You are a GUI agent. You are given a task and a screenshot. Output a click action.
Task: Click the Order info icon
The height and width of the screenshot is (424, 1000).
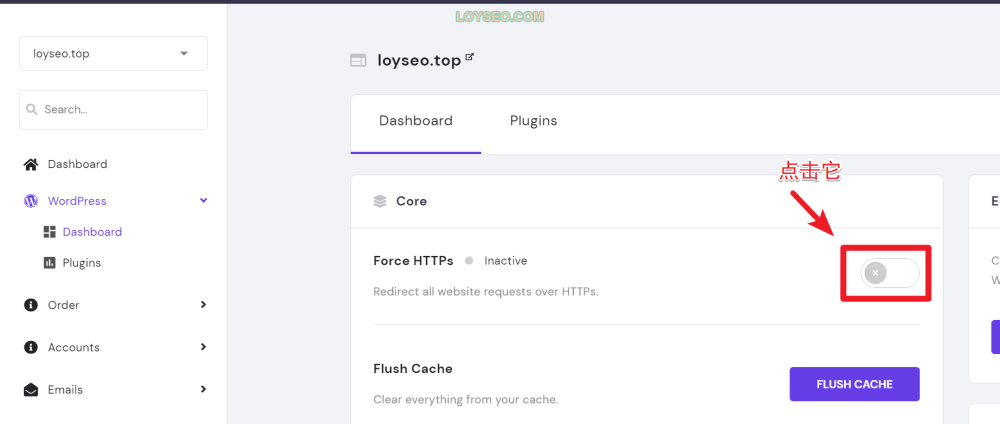pyautogui.click(x=30, y=305)
